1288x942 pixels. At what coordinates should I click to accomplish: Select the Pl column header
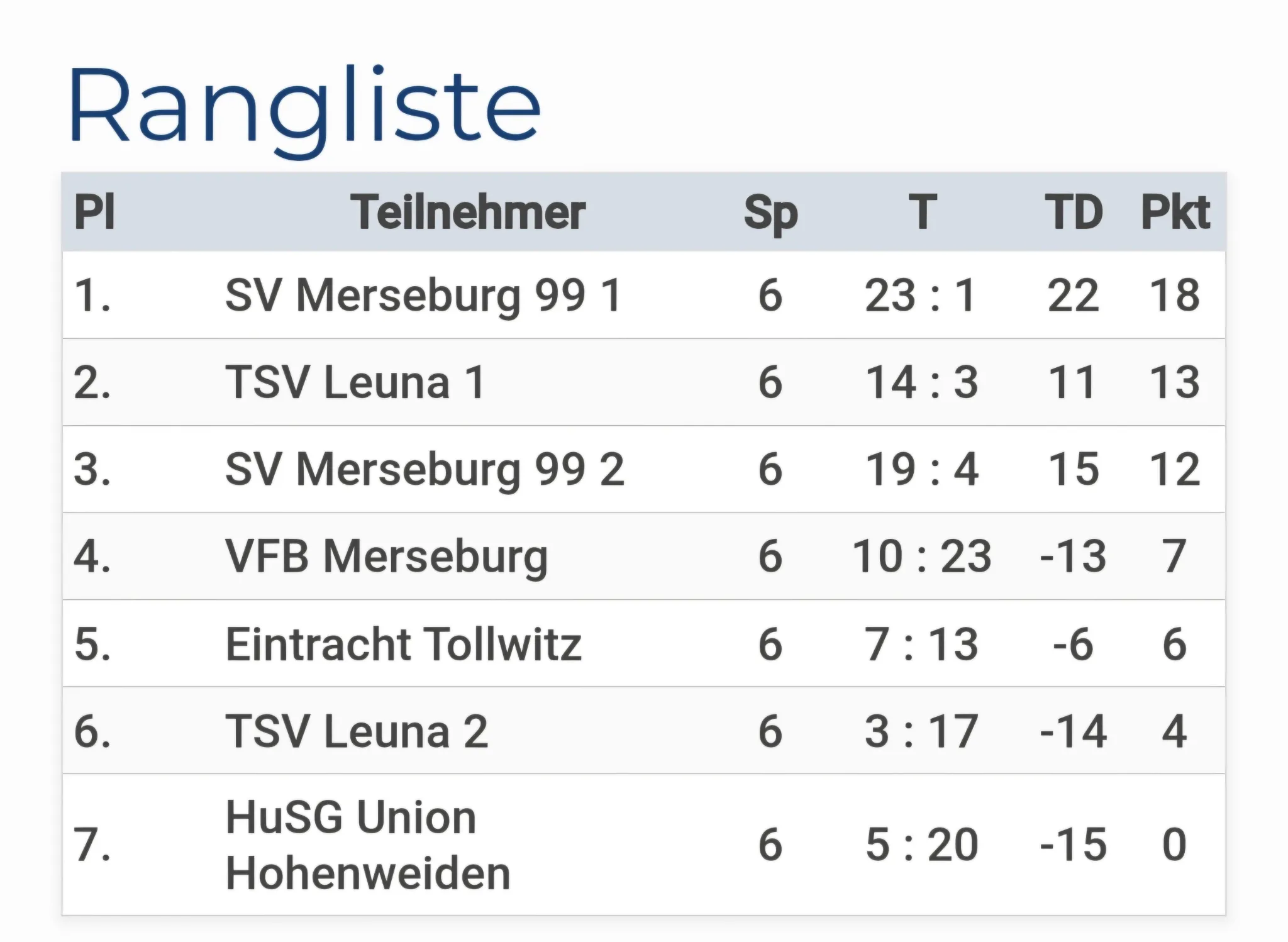click(94, 213)
